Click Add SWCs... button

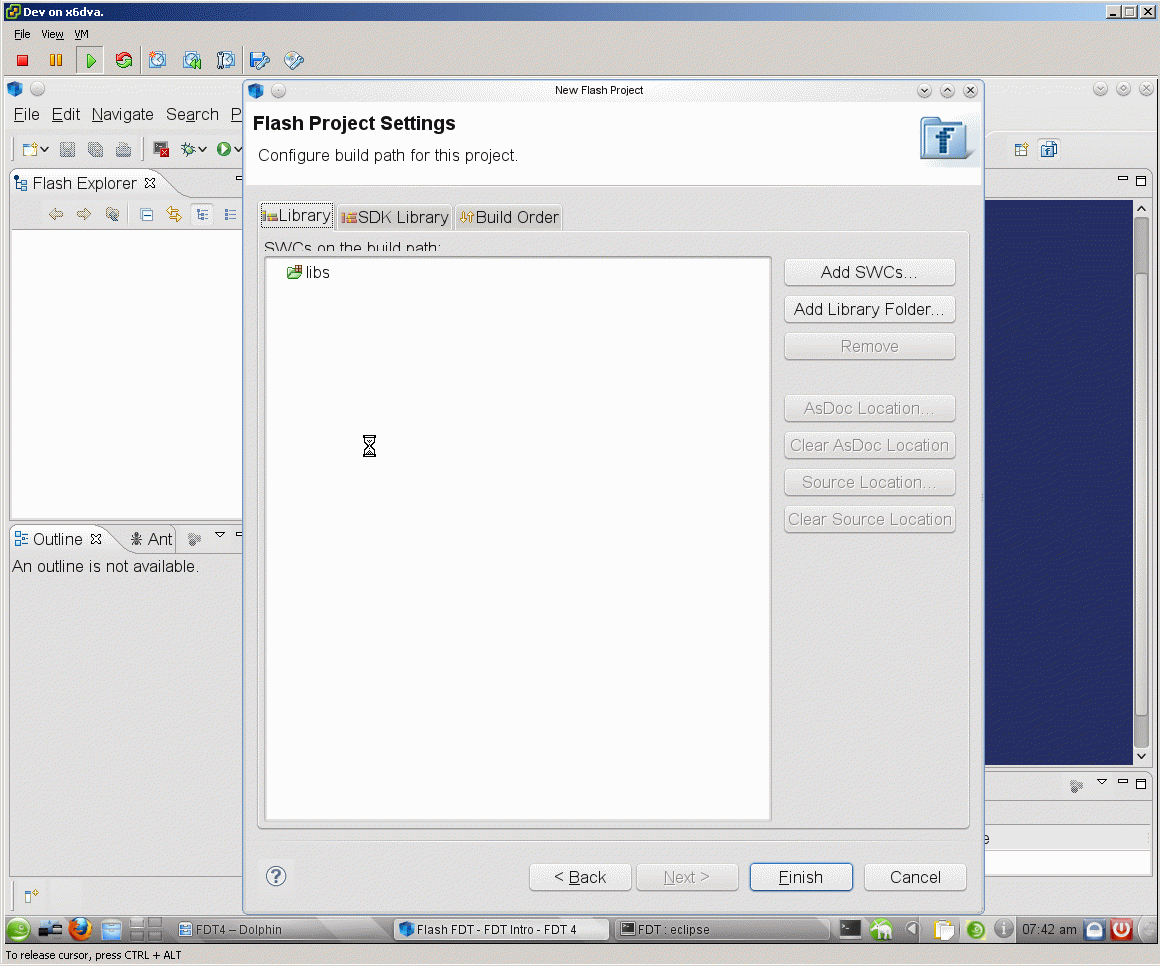[x=869, y=272]
